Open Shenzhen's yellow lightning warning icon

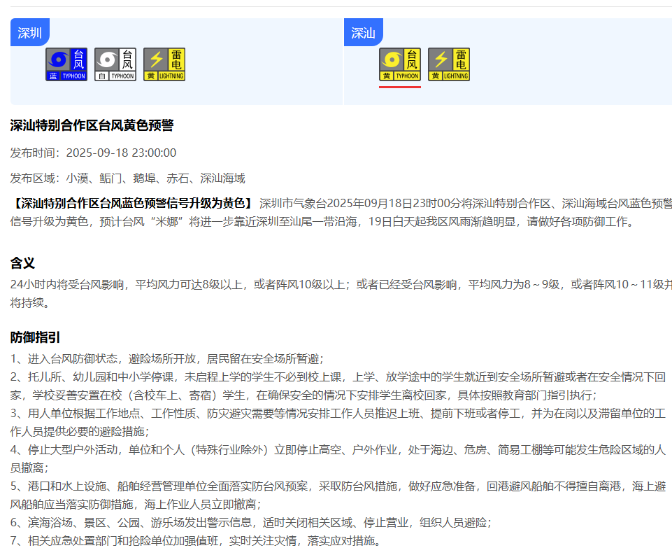[164, 64]
